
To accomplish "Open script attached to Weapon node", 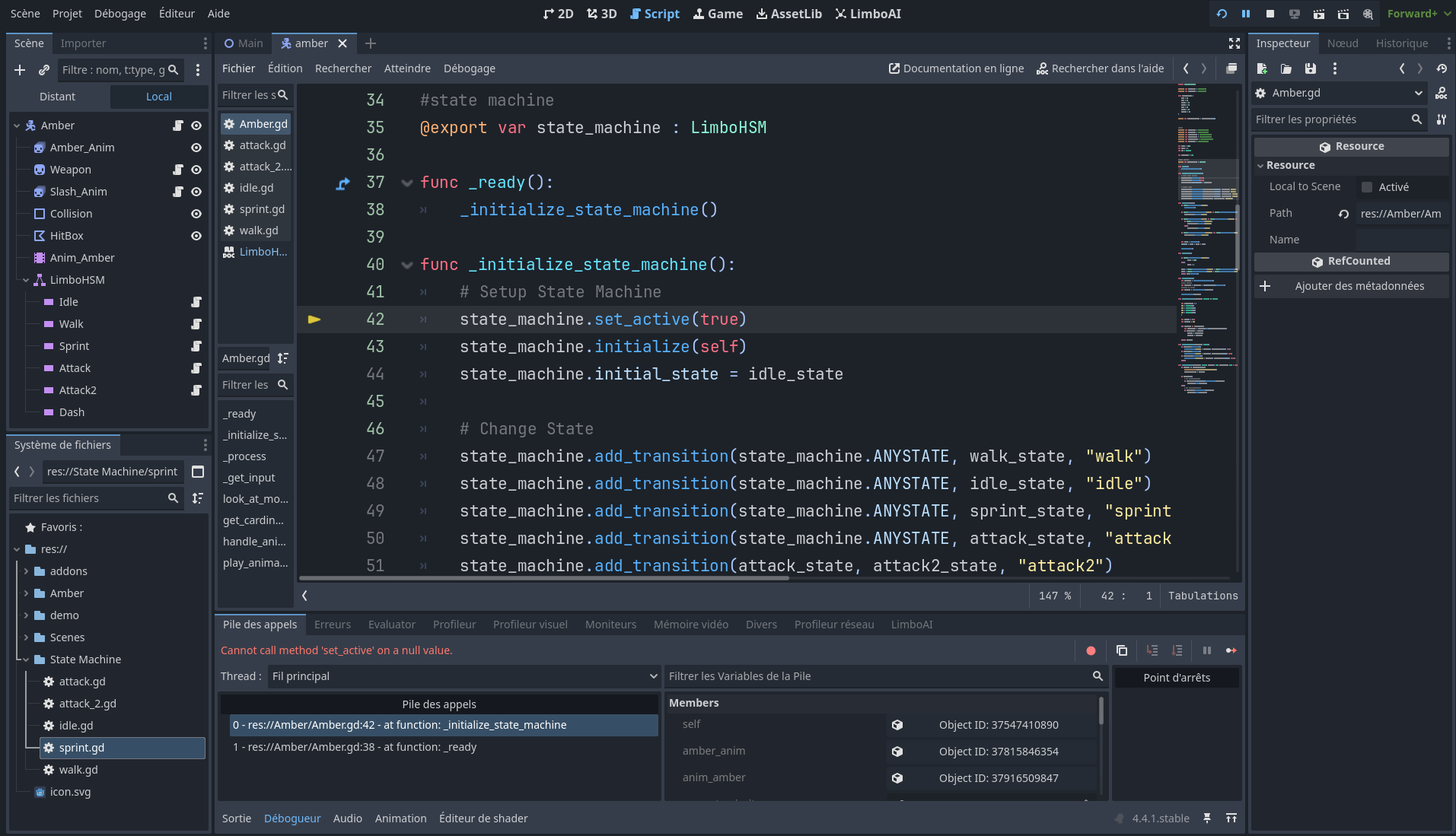I will tap(178, 170).
